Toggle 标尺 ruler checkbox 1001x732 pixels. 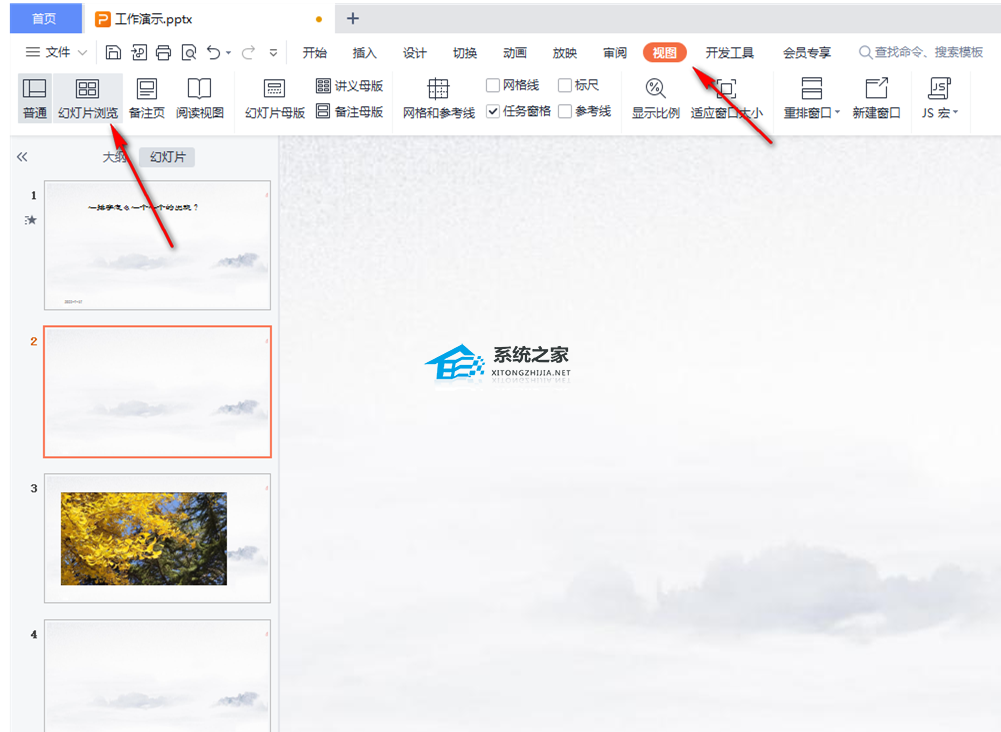(x=565, y=86)
